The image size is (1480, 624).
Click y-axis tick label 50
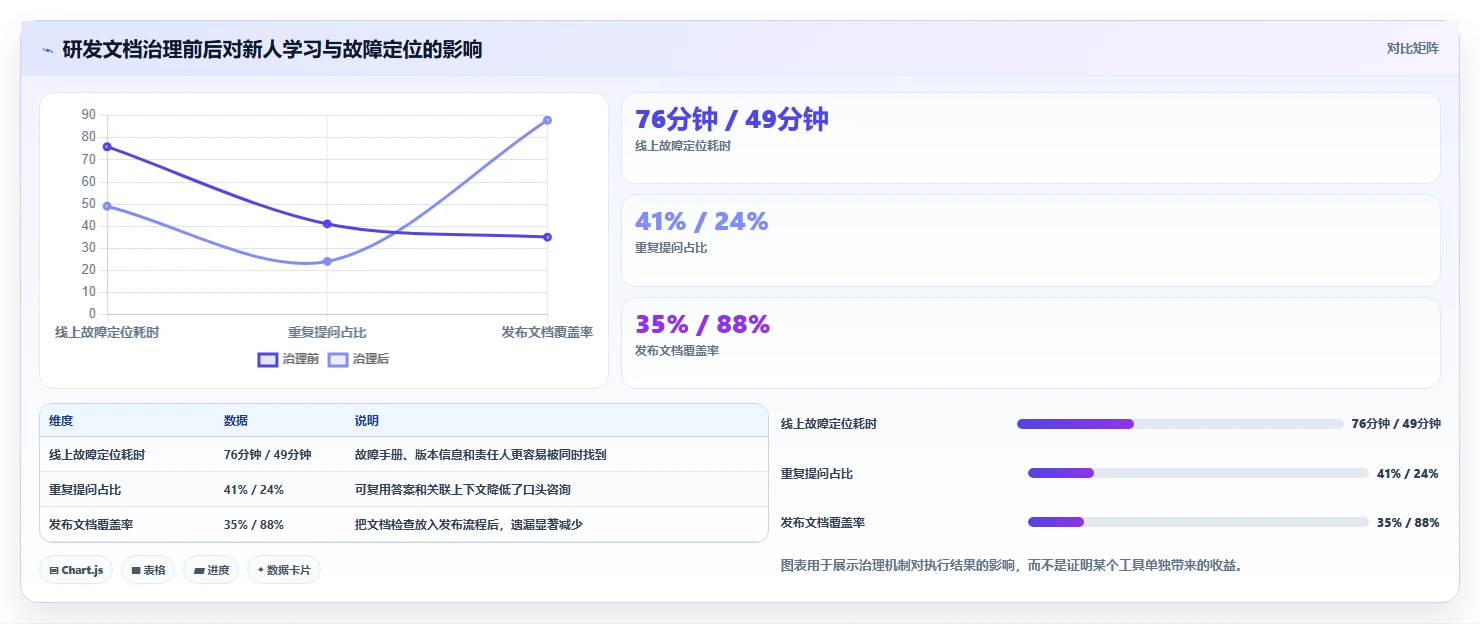click(89, 203)
